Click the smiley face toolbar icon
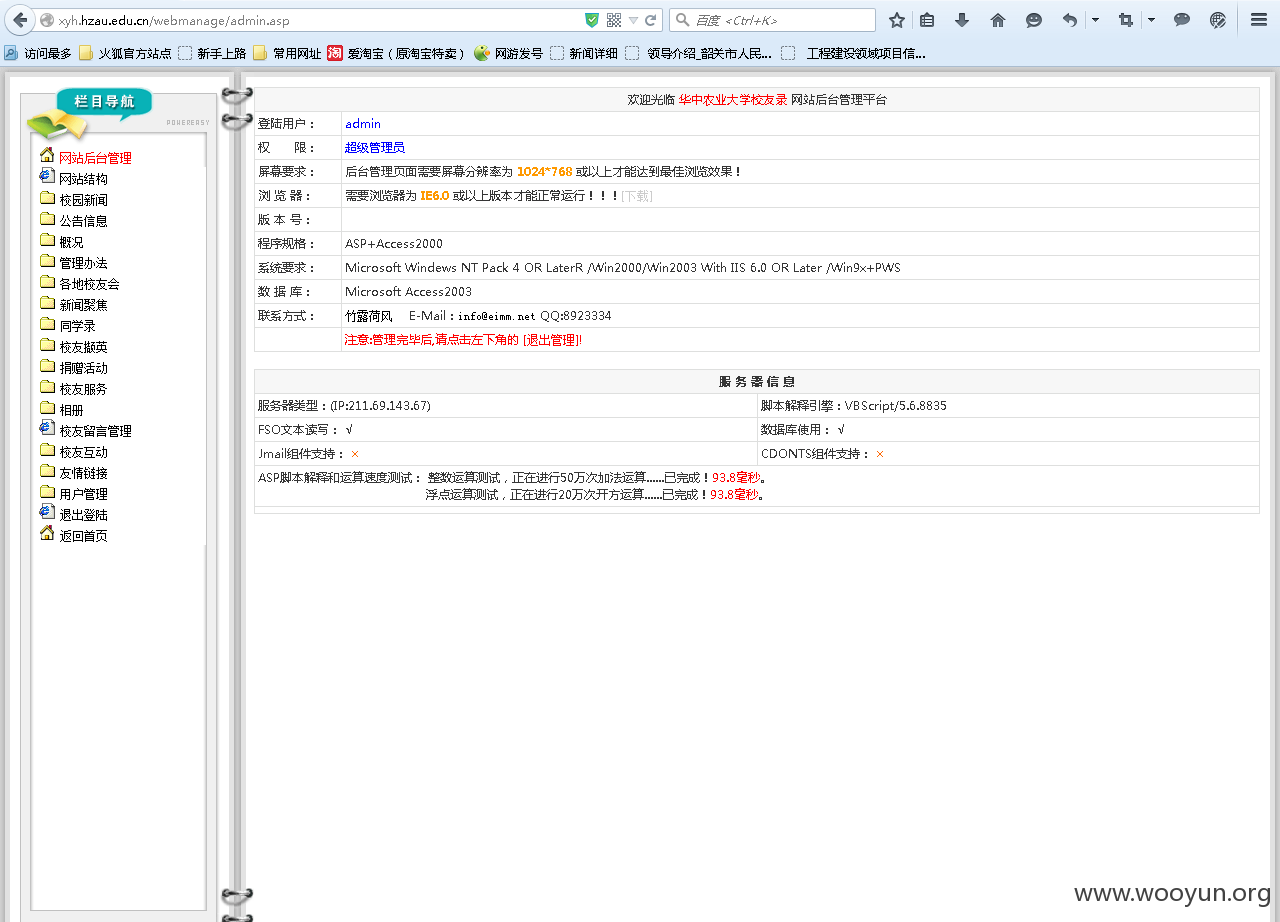Viewport: 1280px width, 922px height. 1034,20
